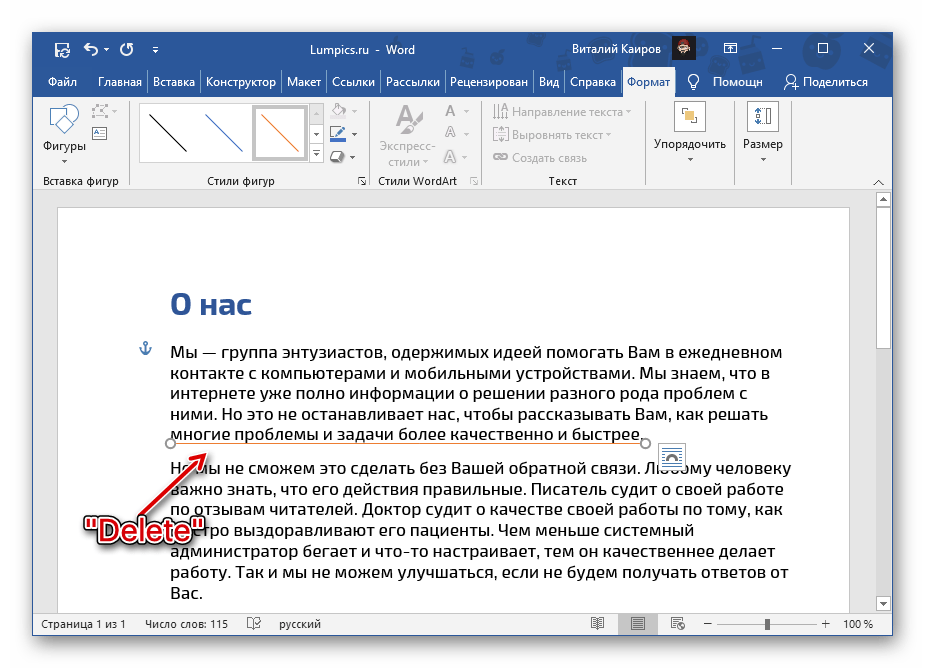This screenshot has width=925, height=668.
Task: Open the Файл menu tab
Action: point(62,82)
